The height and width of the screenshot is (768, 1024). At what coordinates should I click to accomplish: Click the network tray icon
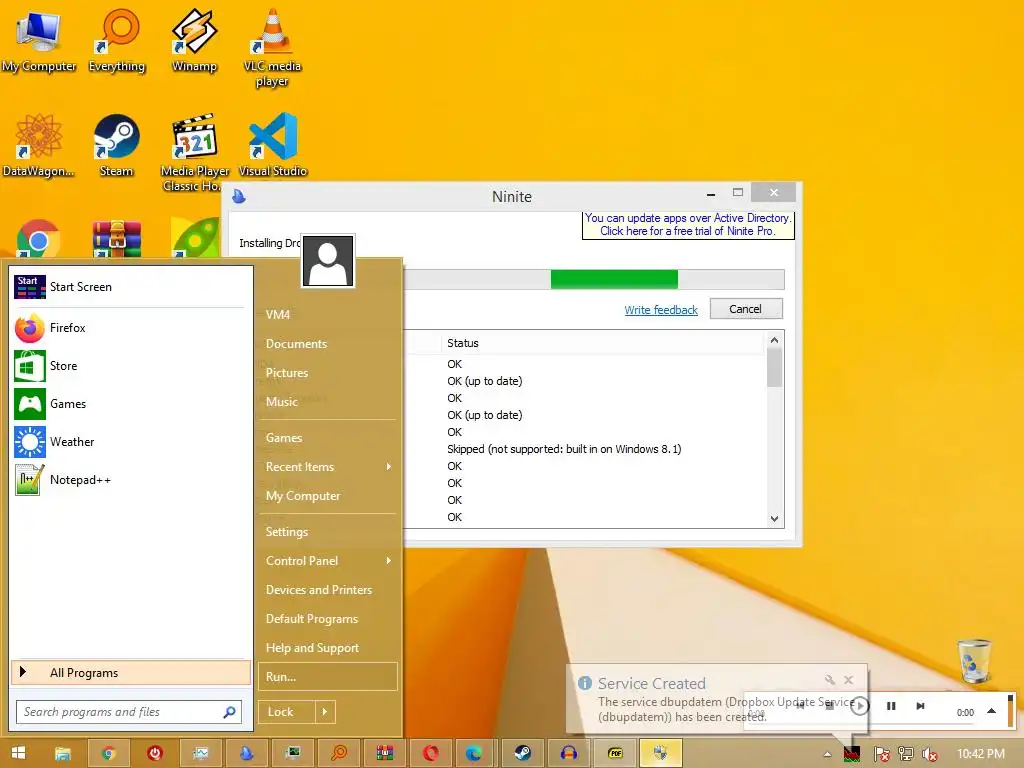coord(906,754)
